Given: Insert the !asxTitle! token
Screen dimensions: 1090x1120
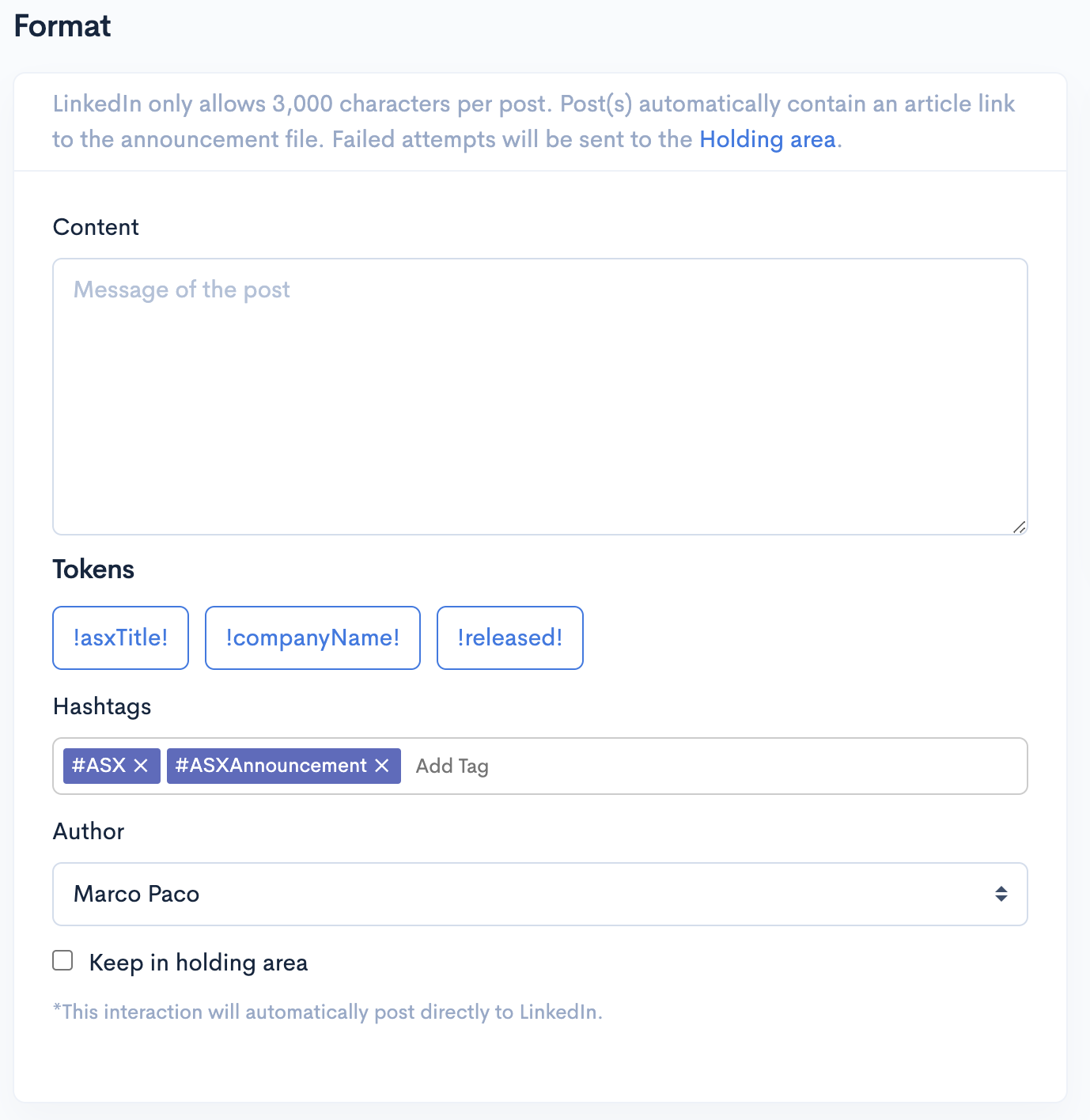Looking at the screenshot, I should 120,638.
